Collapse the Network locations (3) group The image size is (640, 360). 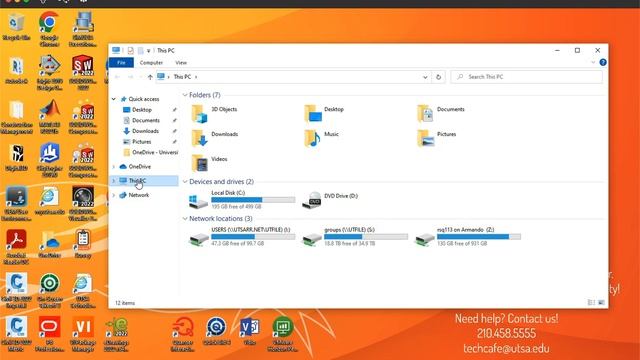coord(185,219)
